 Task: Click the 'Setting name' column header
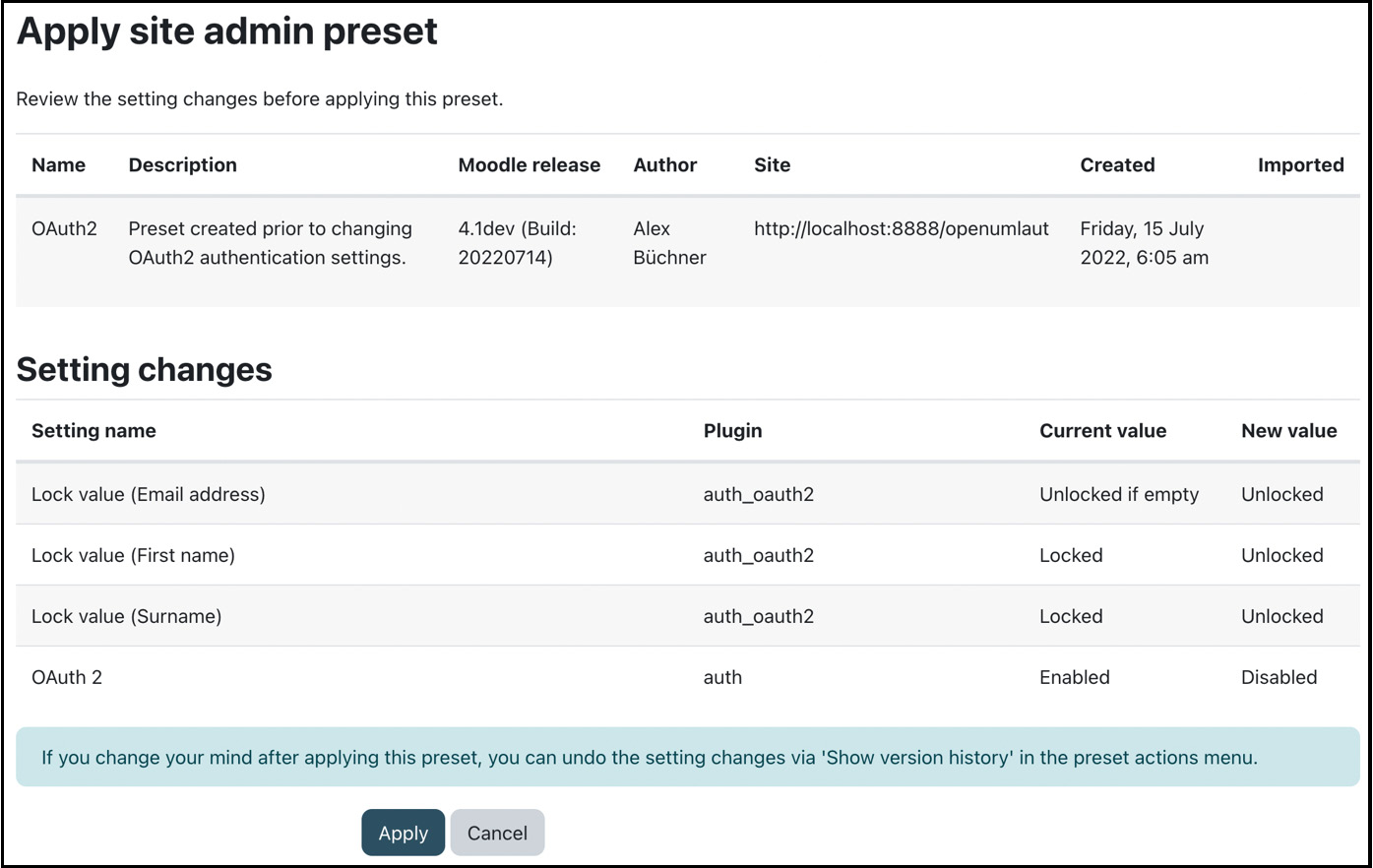(94, 431)
